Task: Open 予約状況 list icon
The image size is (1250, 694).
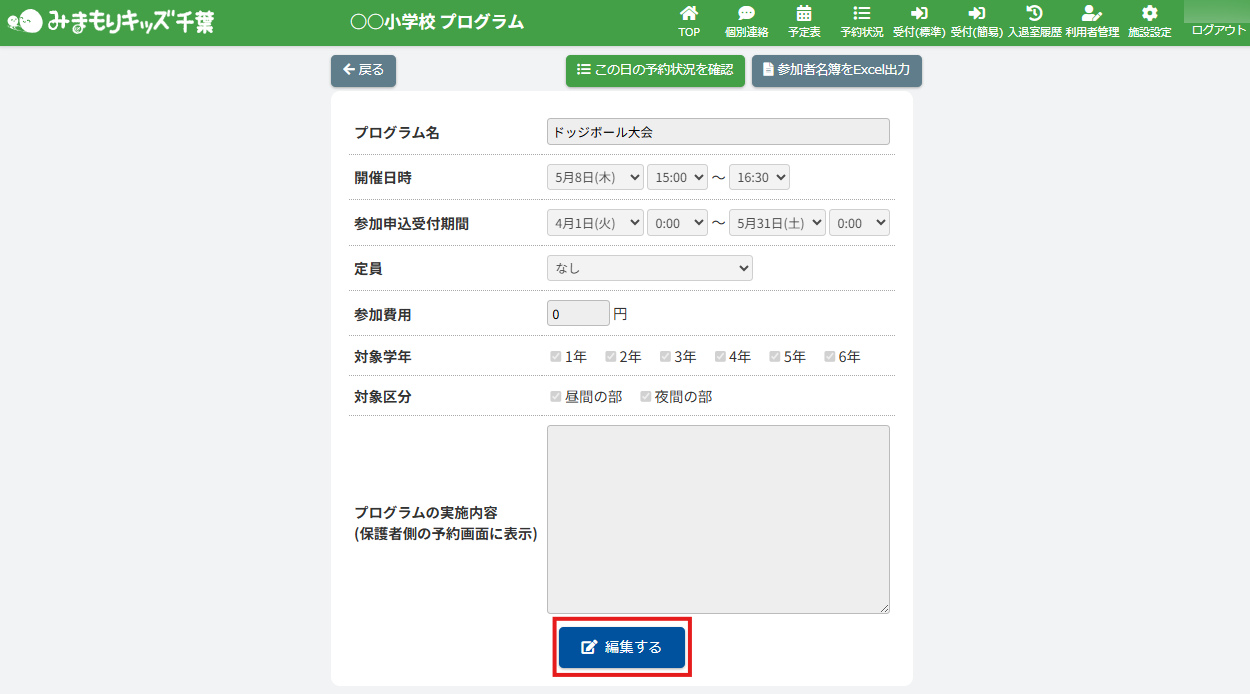Action: [x=862, y=14]
